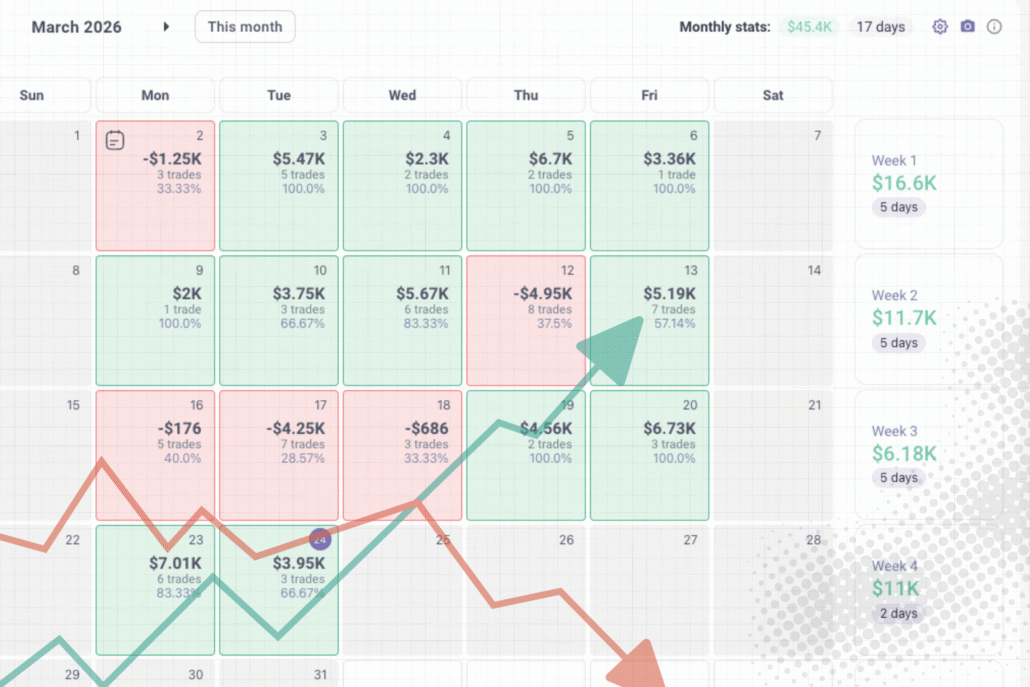
Task: Open calendar settings gear icon
Action: [940, 27]
